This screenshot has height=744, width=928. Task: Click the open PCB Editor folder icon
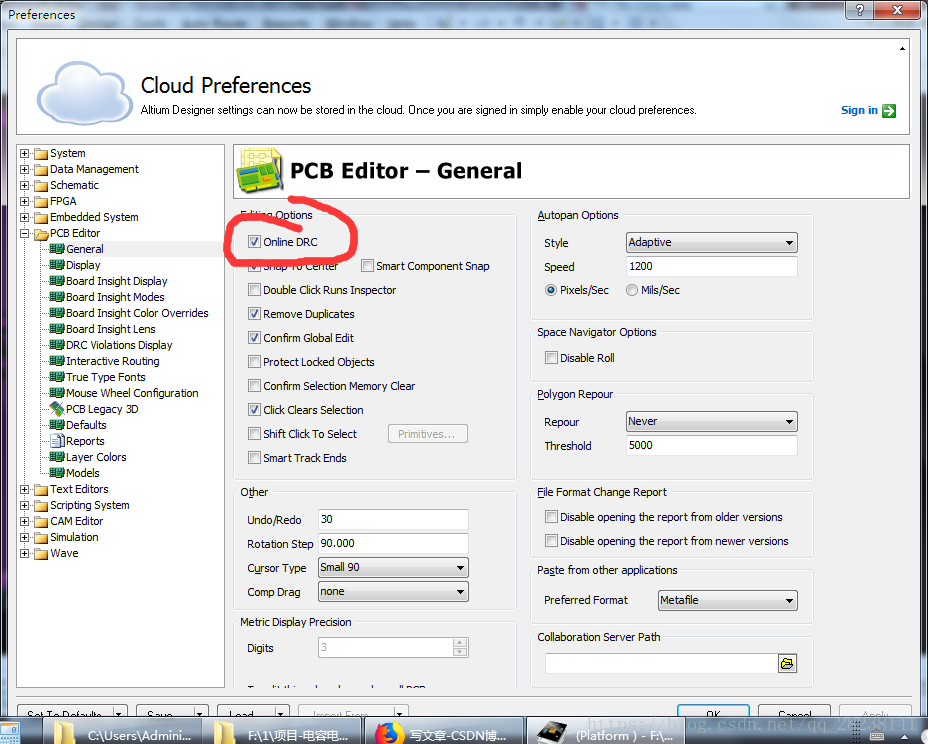pyautogui.click(x=41, y=233)
